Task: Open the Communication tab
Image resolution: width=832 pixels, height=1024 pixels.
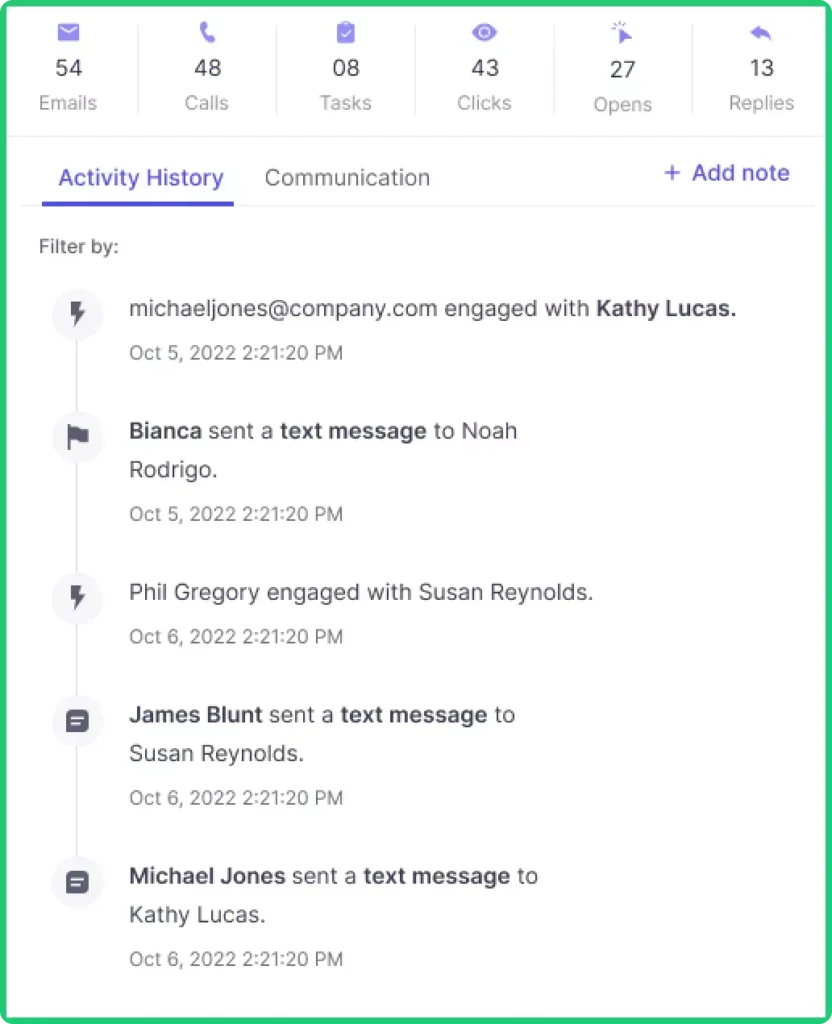Action: click(x=347, y=178)
